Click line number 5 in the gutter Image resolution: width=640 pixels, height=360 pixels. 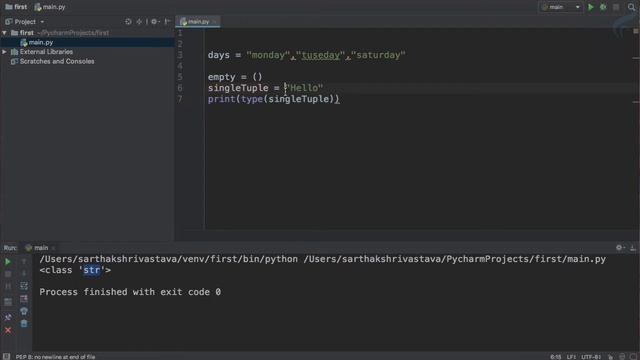180,77
